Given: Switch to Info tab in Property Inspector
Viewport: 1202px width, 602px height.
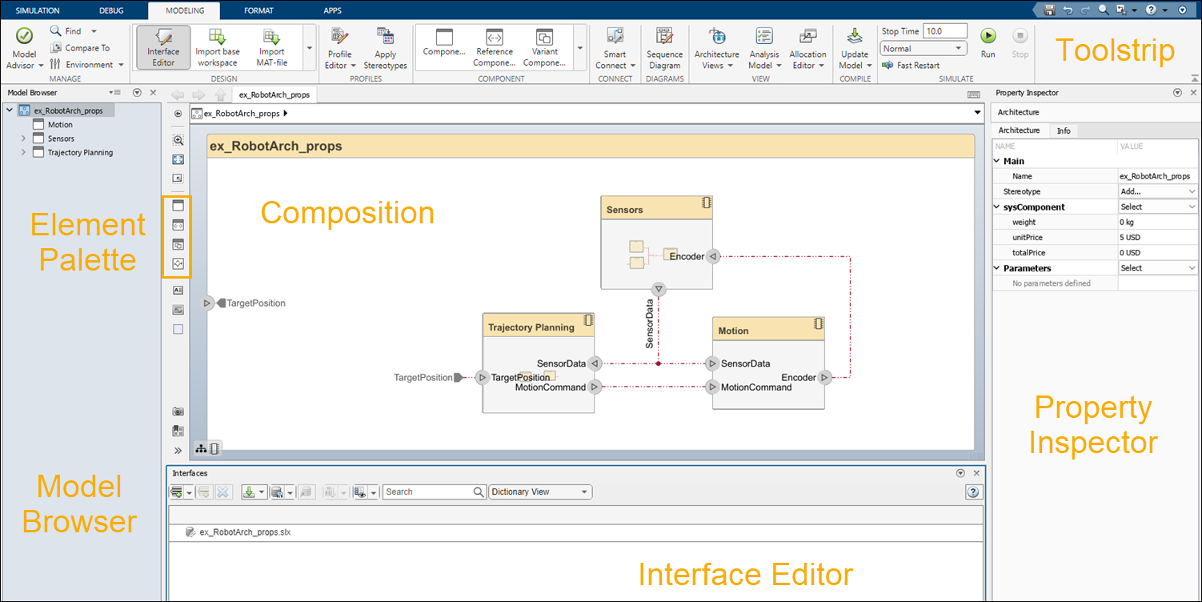Looking at the screenshot, I should tap(1063, 130).
